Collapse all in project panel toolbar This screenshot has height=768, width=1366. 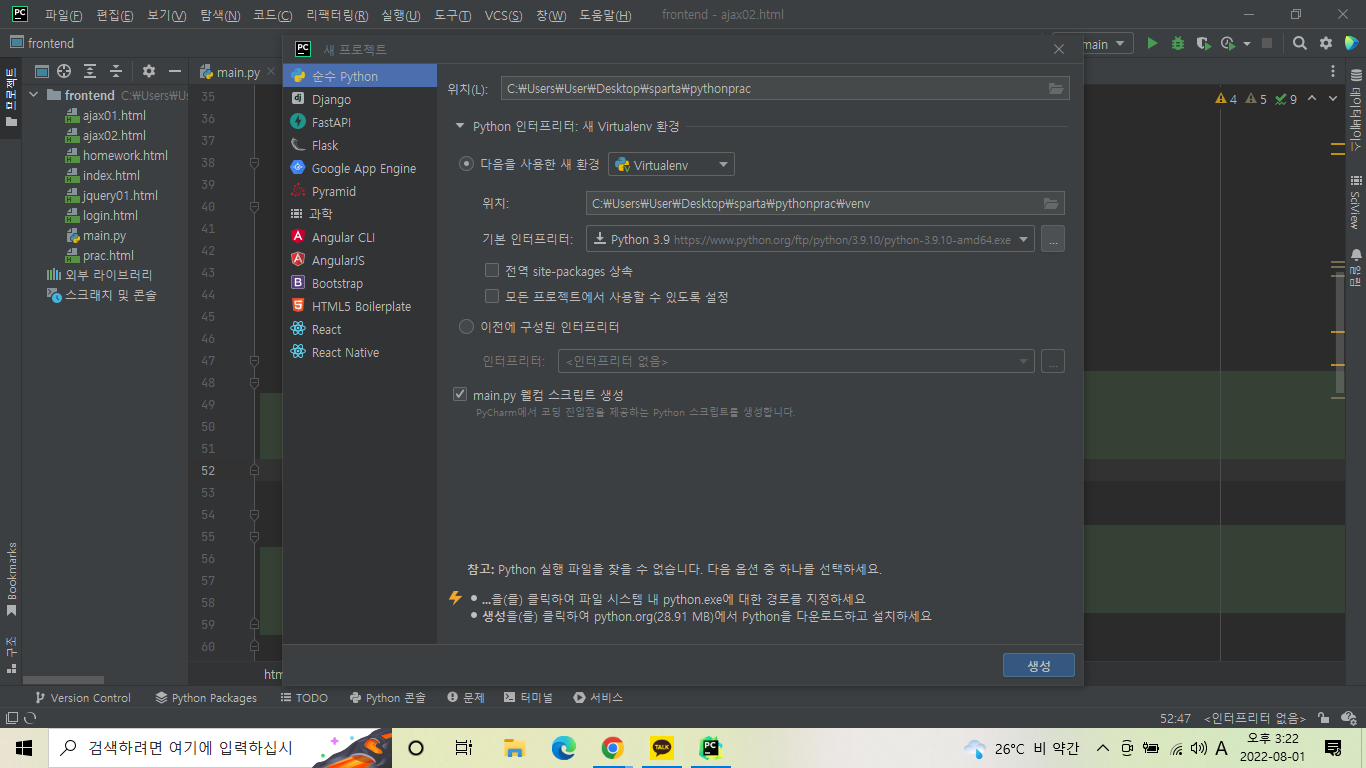tap(116, 71)
